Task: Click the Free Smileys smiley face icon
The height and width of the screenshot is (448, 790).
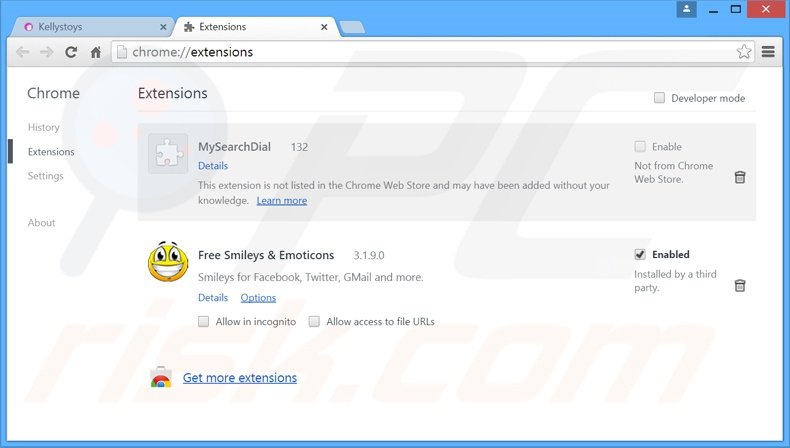Action: coord(168,262)
